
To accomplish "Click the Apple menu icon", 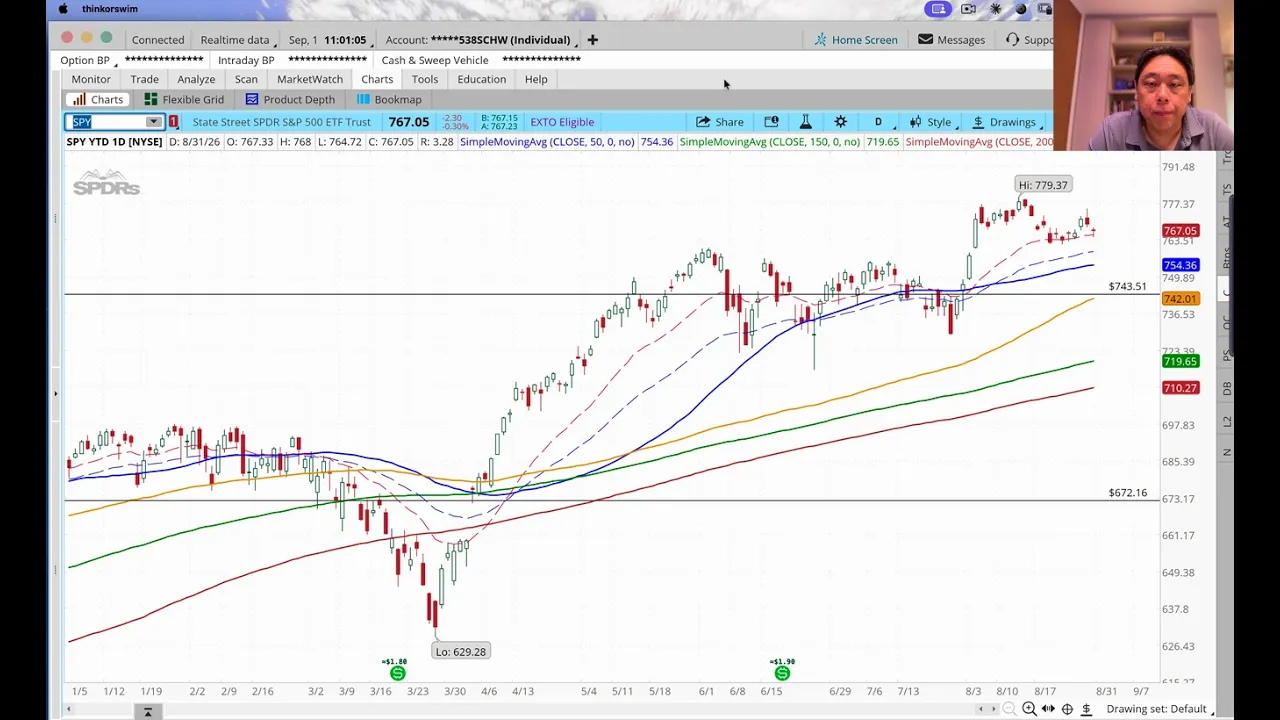I will point(64,9).
